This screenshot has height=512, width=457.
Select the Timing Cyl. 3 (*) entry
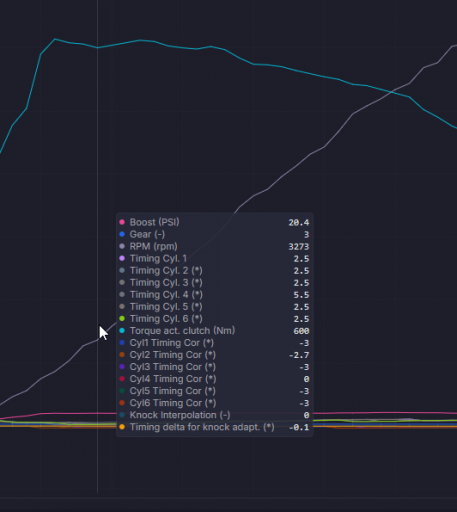[214, 282]
